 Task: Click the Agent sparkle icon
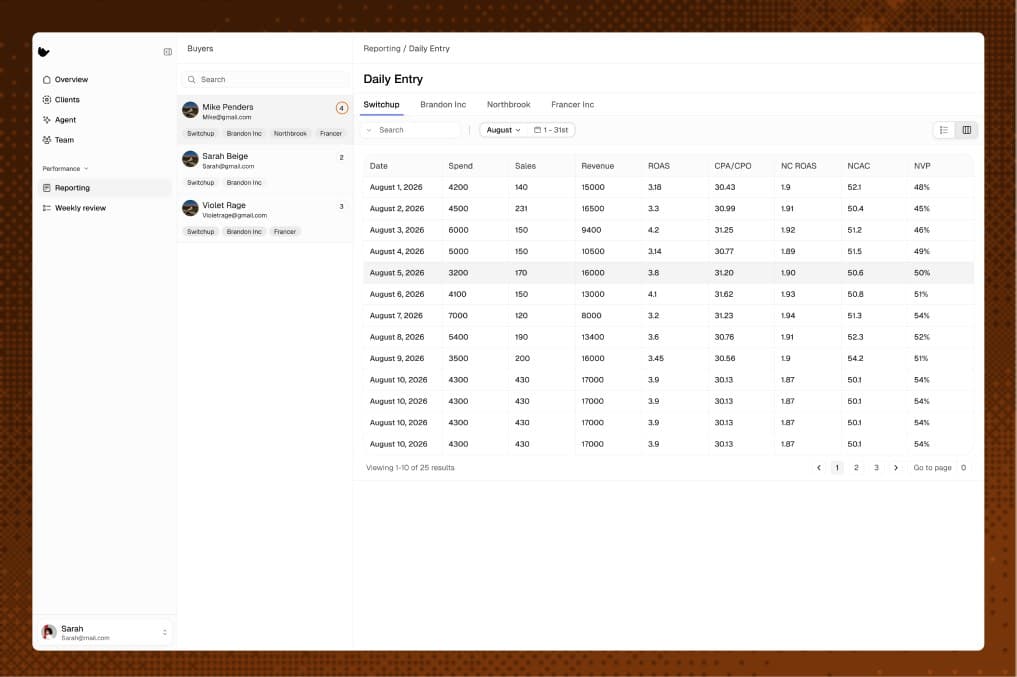tap(47, 120)
